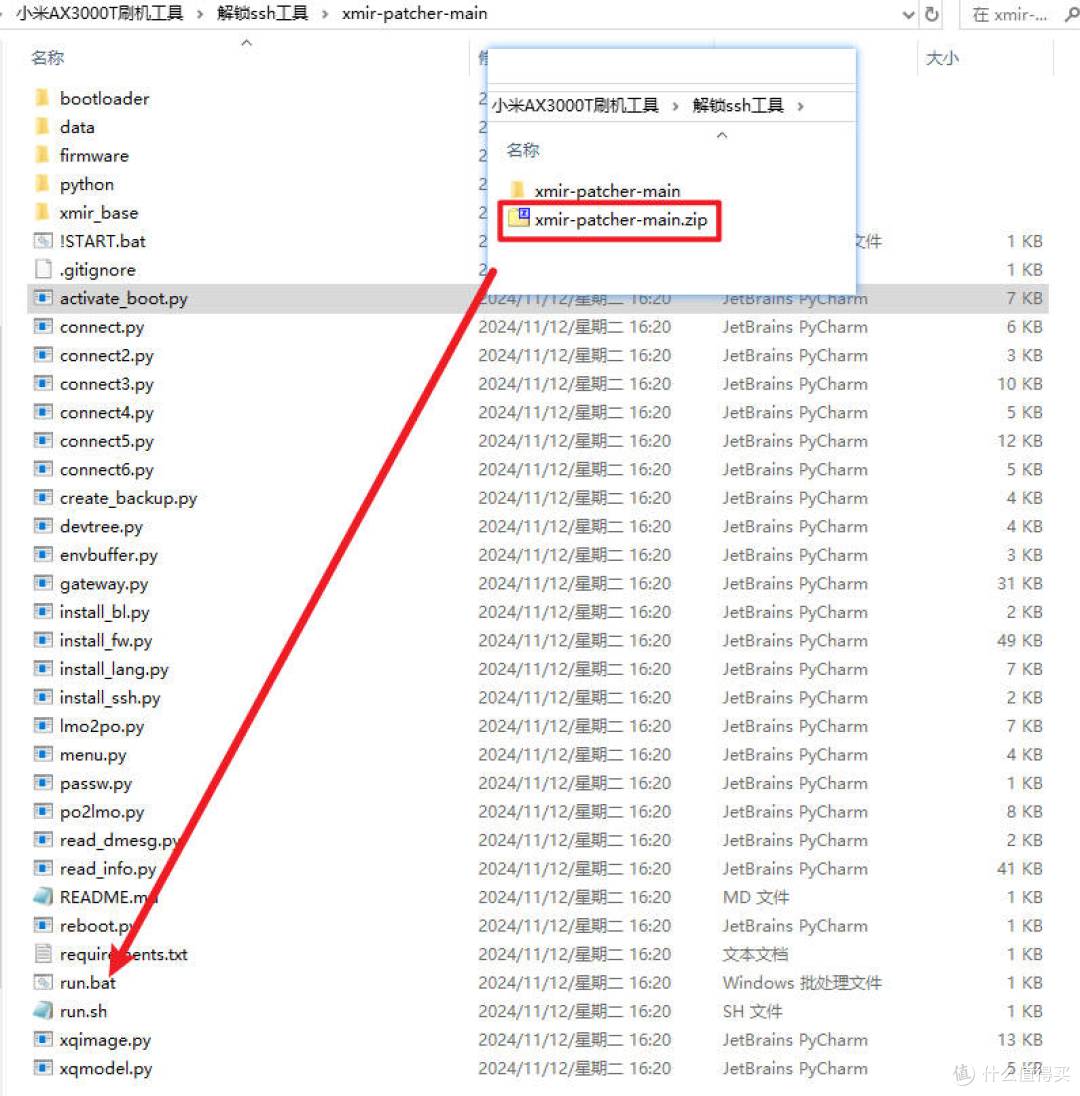Screen dimensions: 1080x1096
Task: Click the README.md file icon
Action: coord(43,897)
